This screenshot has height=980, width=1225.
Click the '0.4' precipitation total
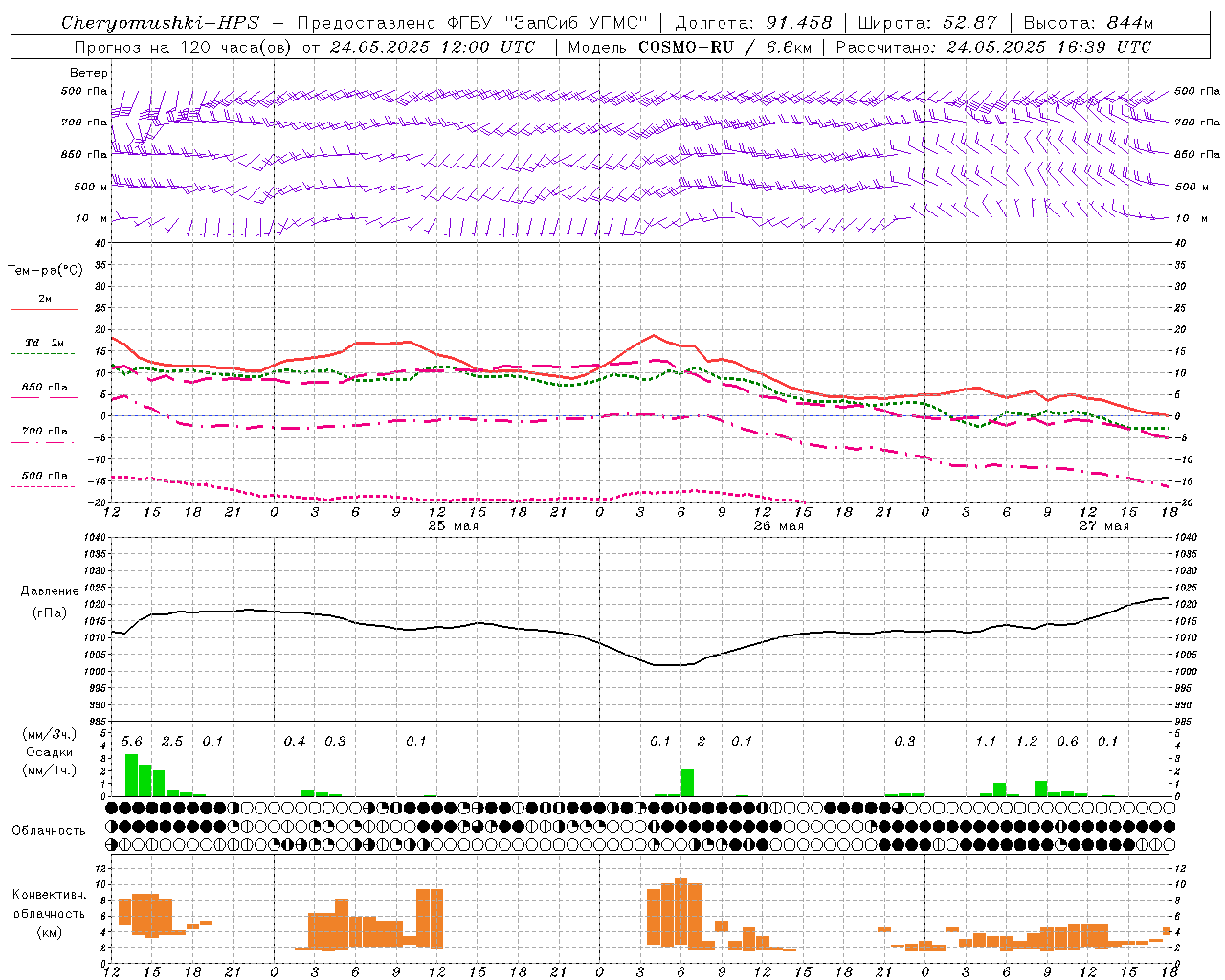295,742
